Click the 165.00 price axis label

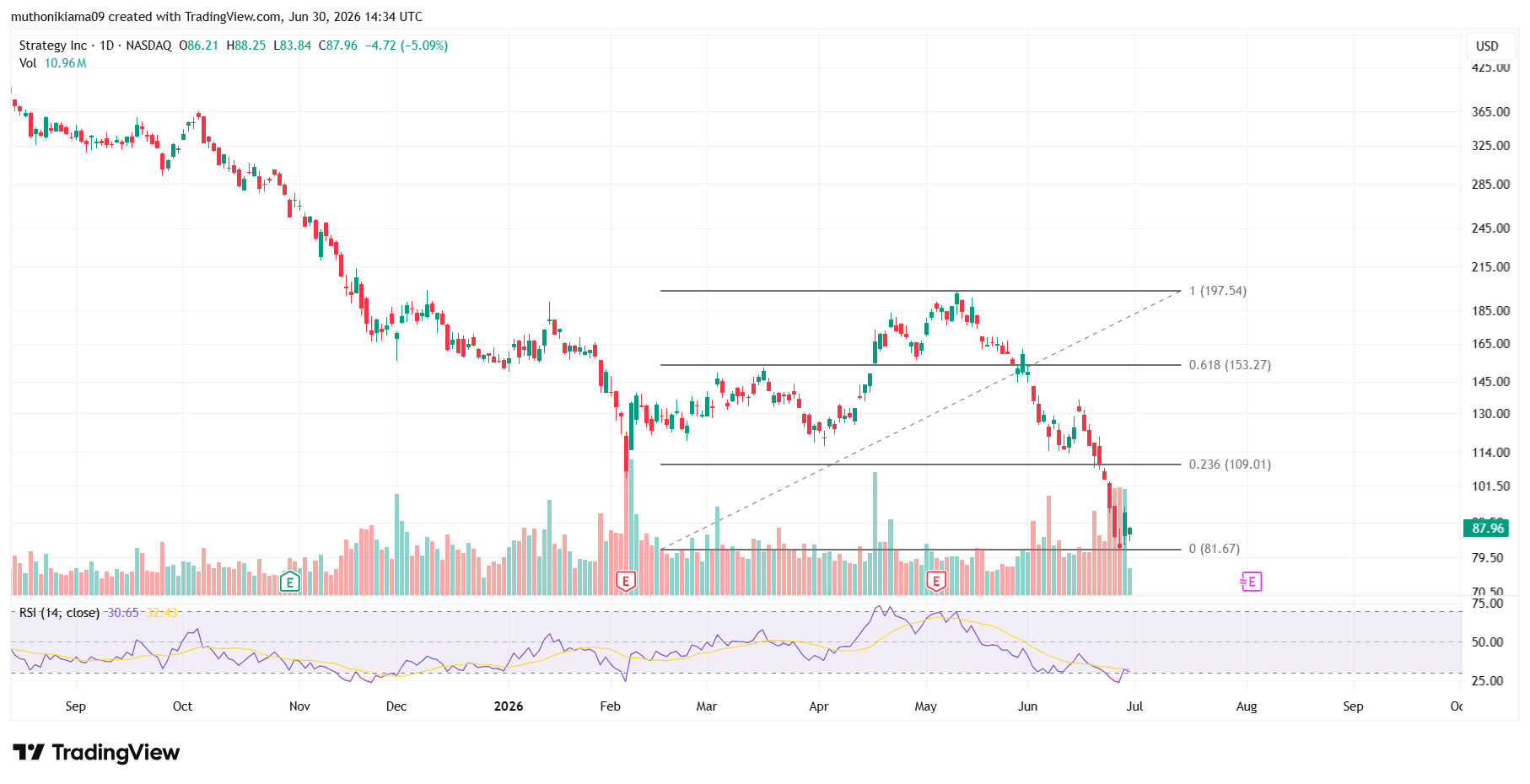[x=1490, y=343]
